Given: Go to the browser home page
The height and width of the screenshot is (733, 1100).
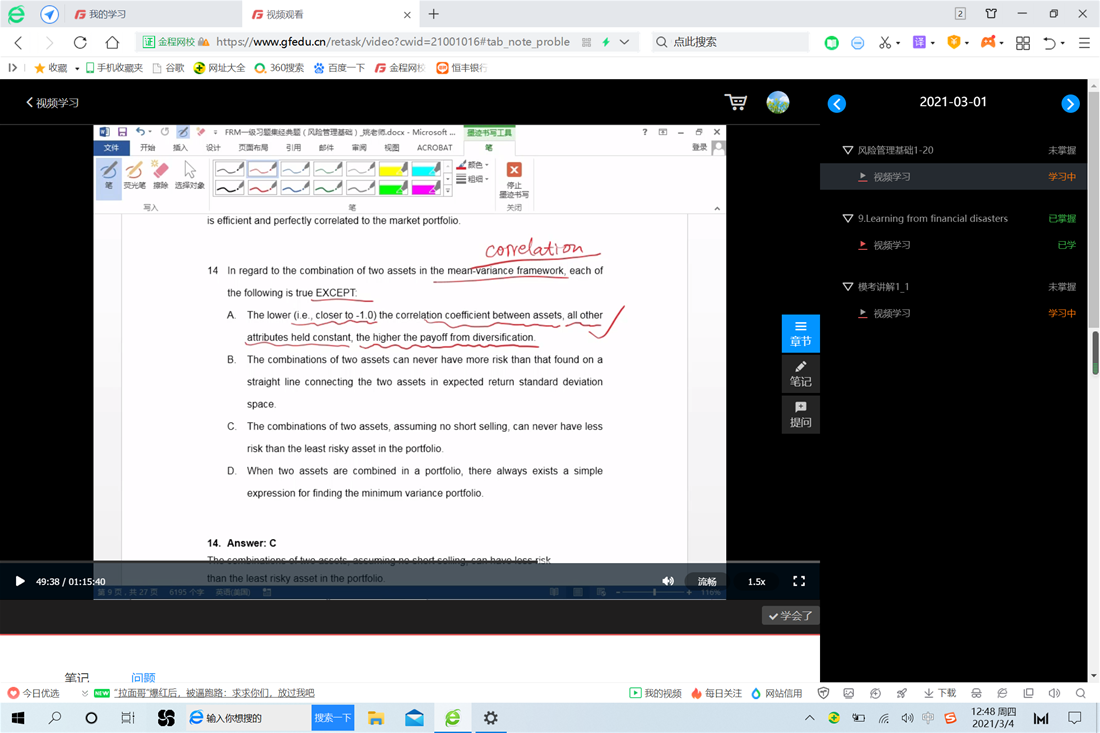Looking at the screenshot, I should (112, 42).
